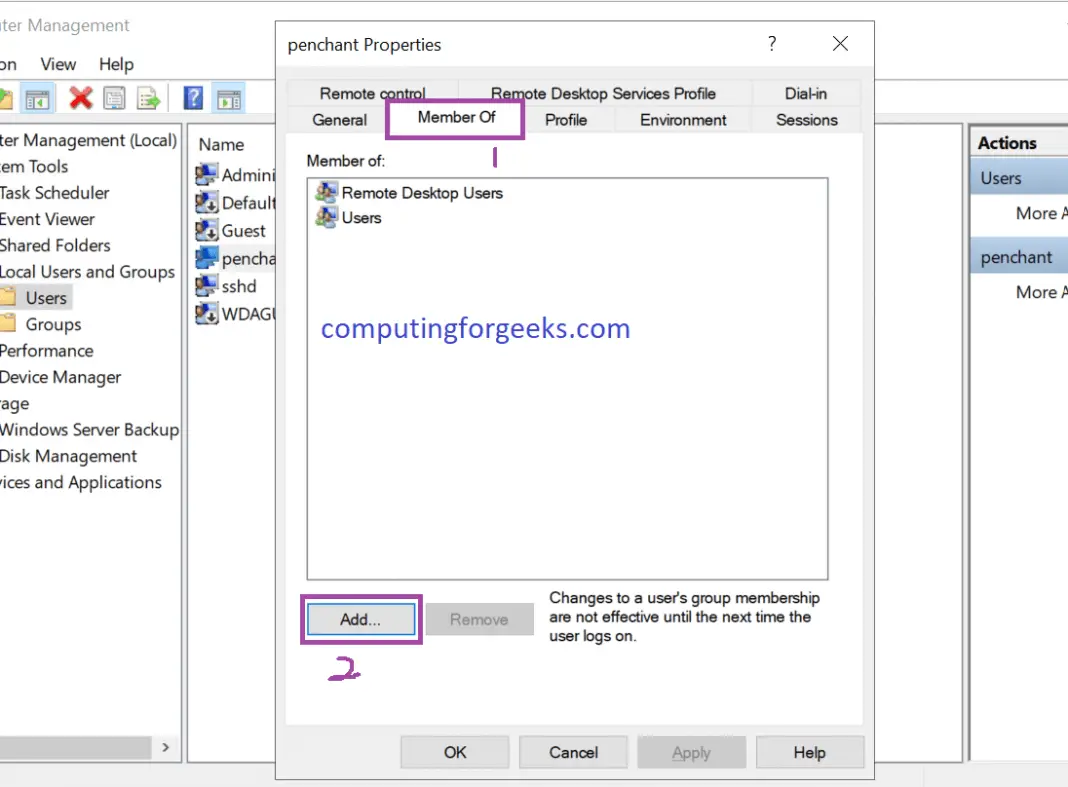Open the Environment tab
The height and width of the screenshot is (787, 1068).
click(x=682, y=120)
